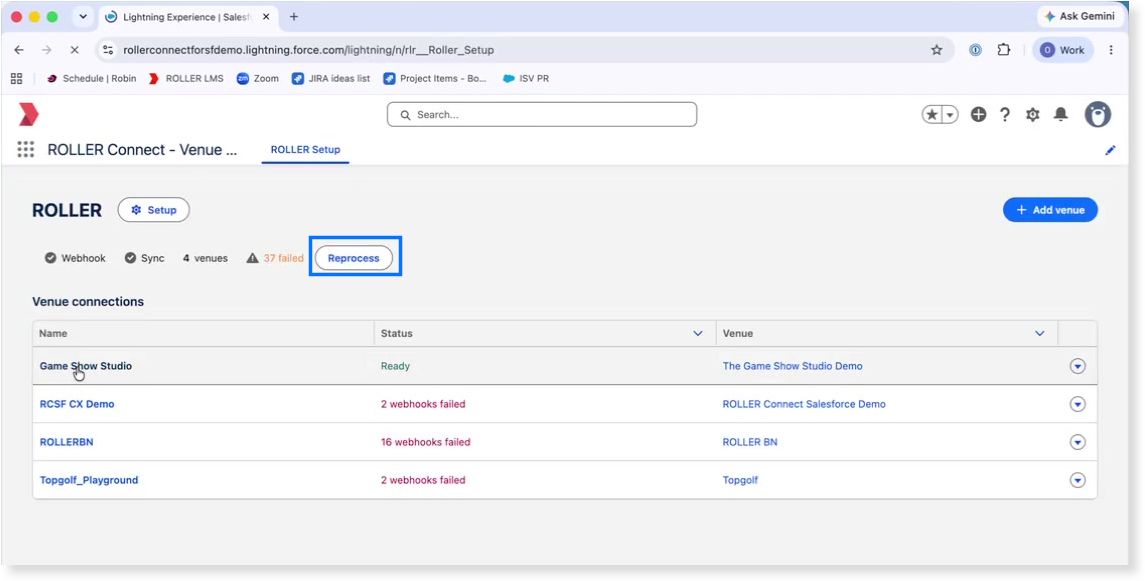Click the Setup button next to ROLLER
Viewport: 1145px width, 581px height.
153,209
